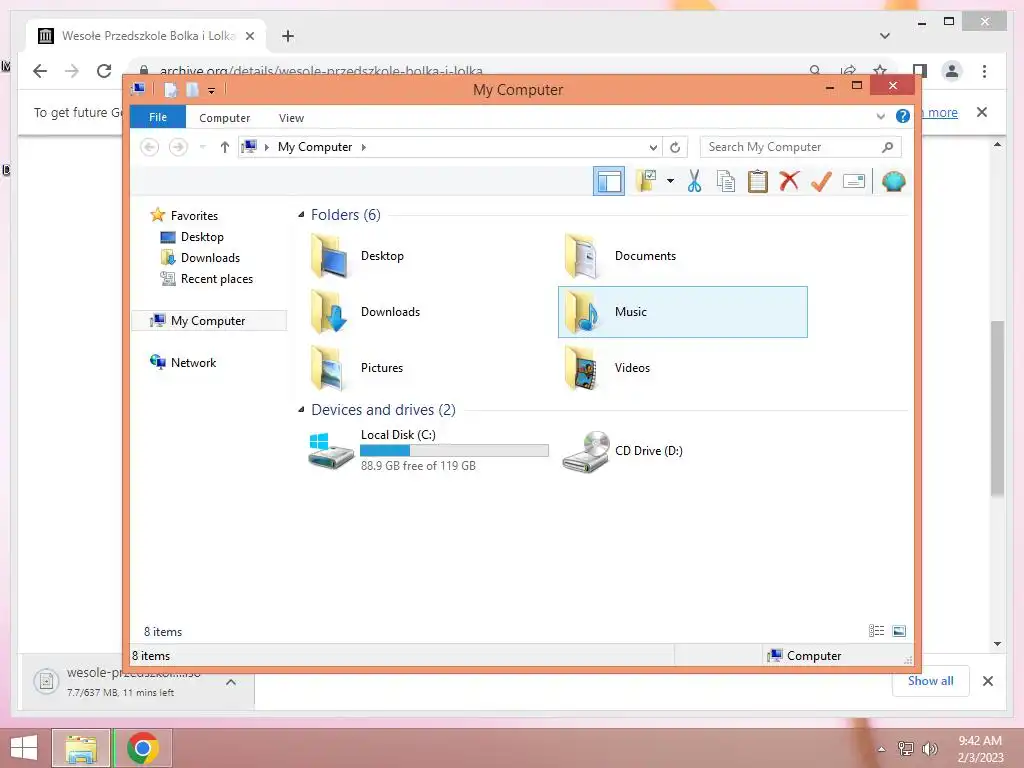
Task: Click Recent places in sidebar
Action: [x=216, y=279]
